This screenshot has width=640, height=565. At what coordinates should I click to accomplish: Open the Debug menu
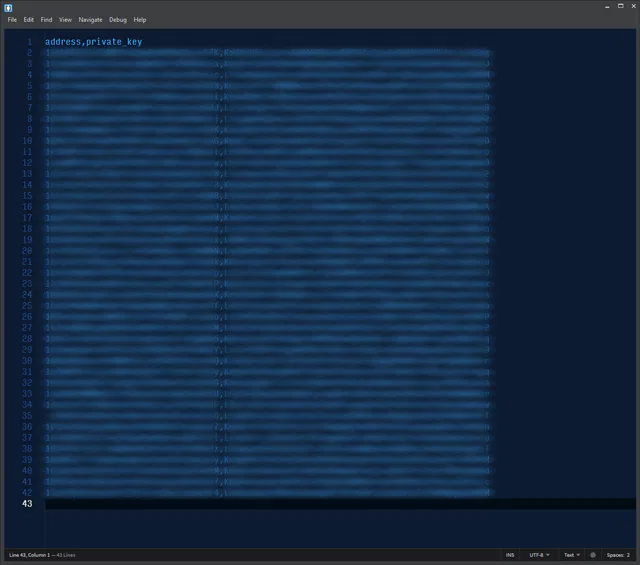coord(118,19)
